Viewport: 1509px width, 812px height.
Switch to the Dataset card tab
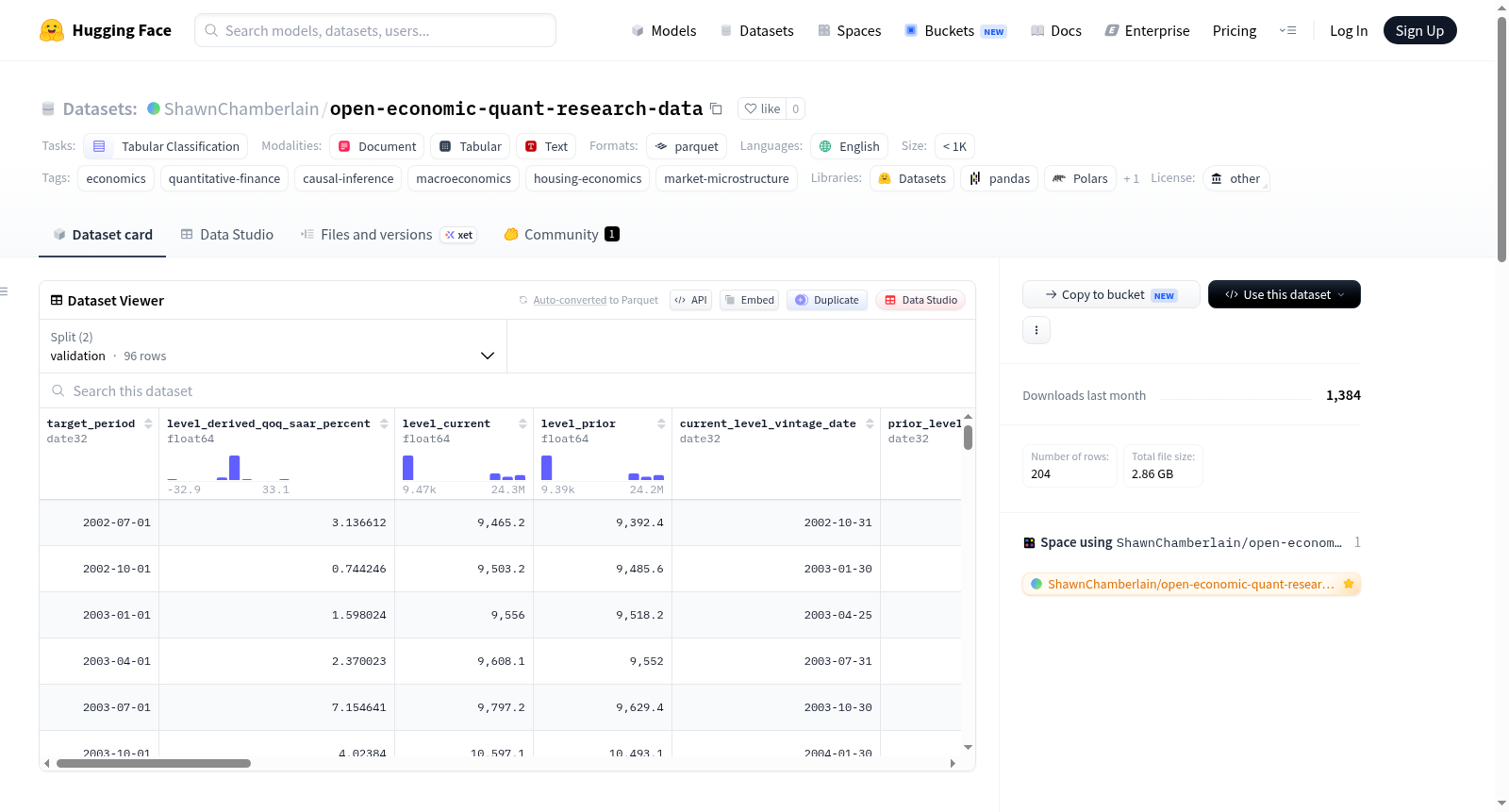point(102,234)
